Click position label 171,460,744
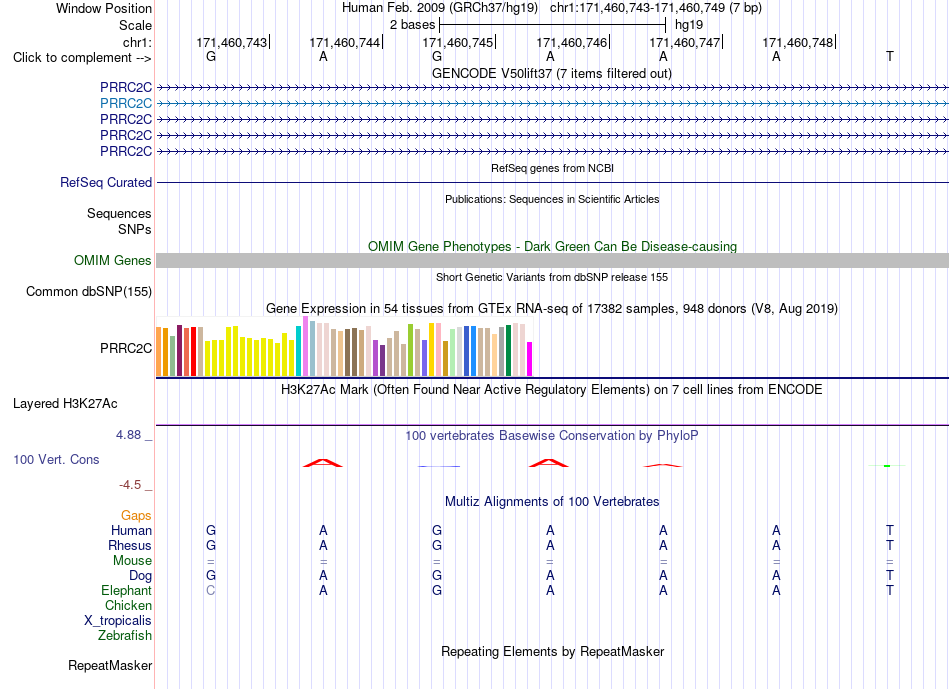The height and width of the screenshot is (689, 950). tap(345, 42)
